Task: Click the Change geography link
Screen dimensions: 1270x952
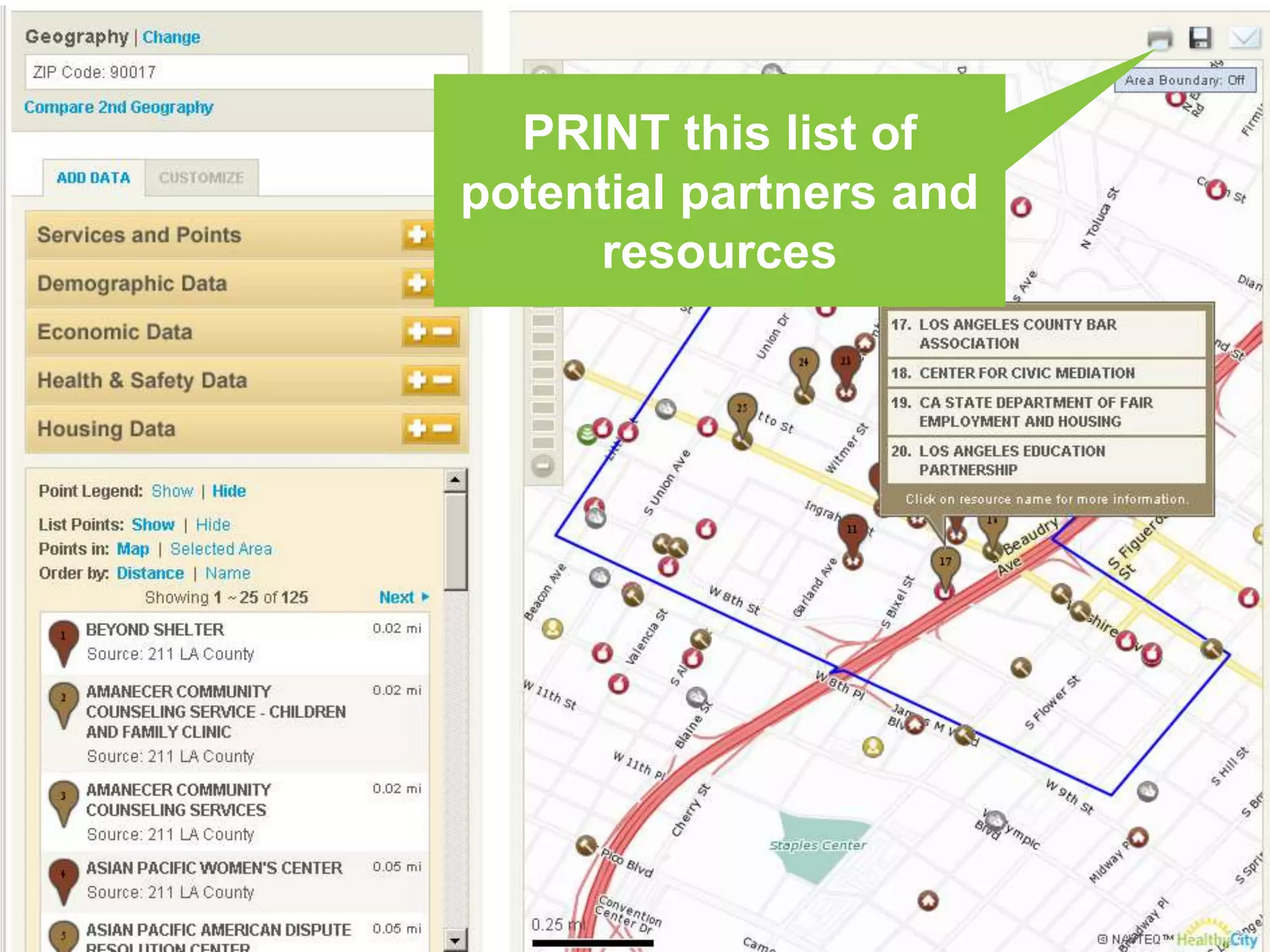Action: point(171,37)
